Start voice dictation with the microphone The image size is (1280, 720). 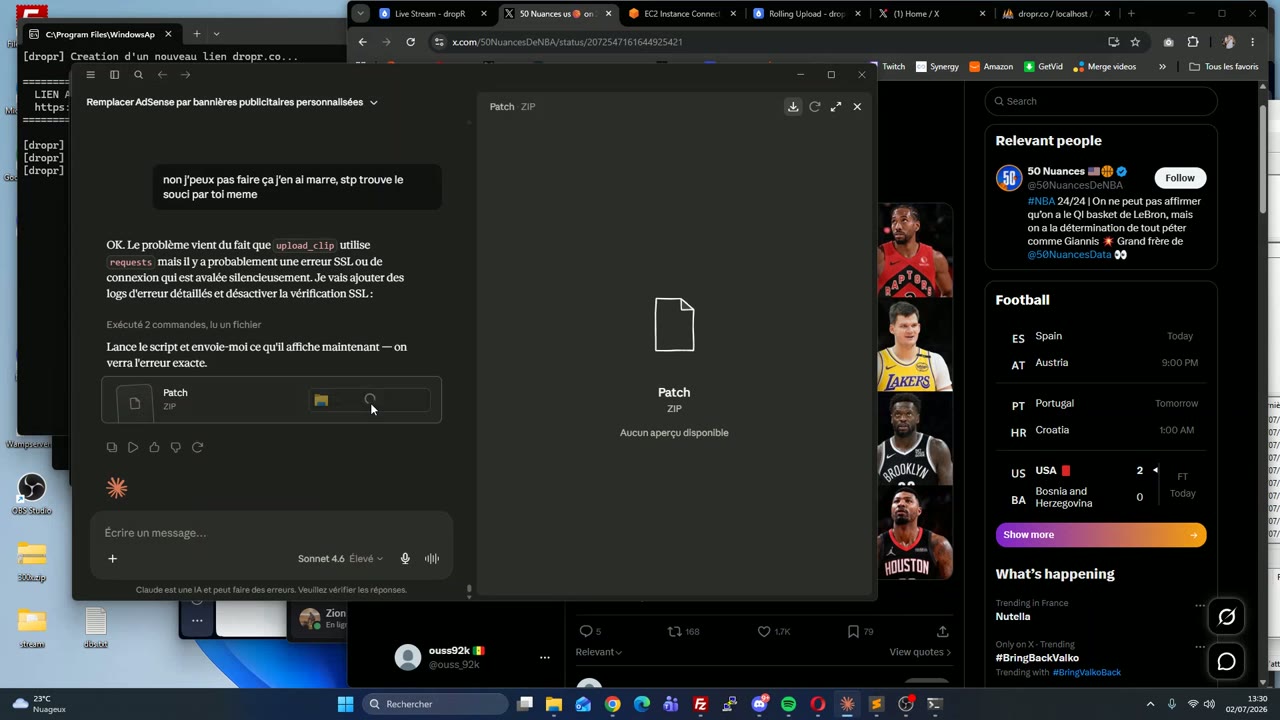tap(405, 559)
